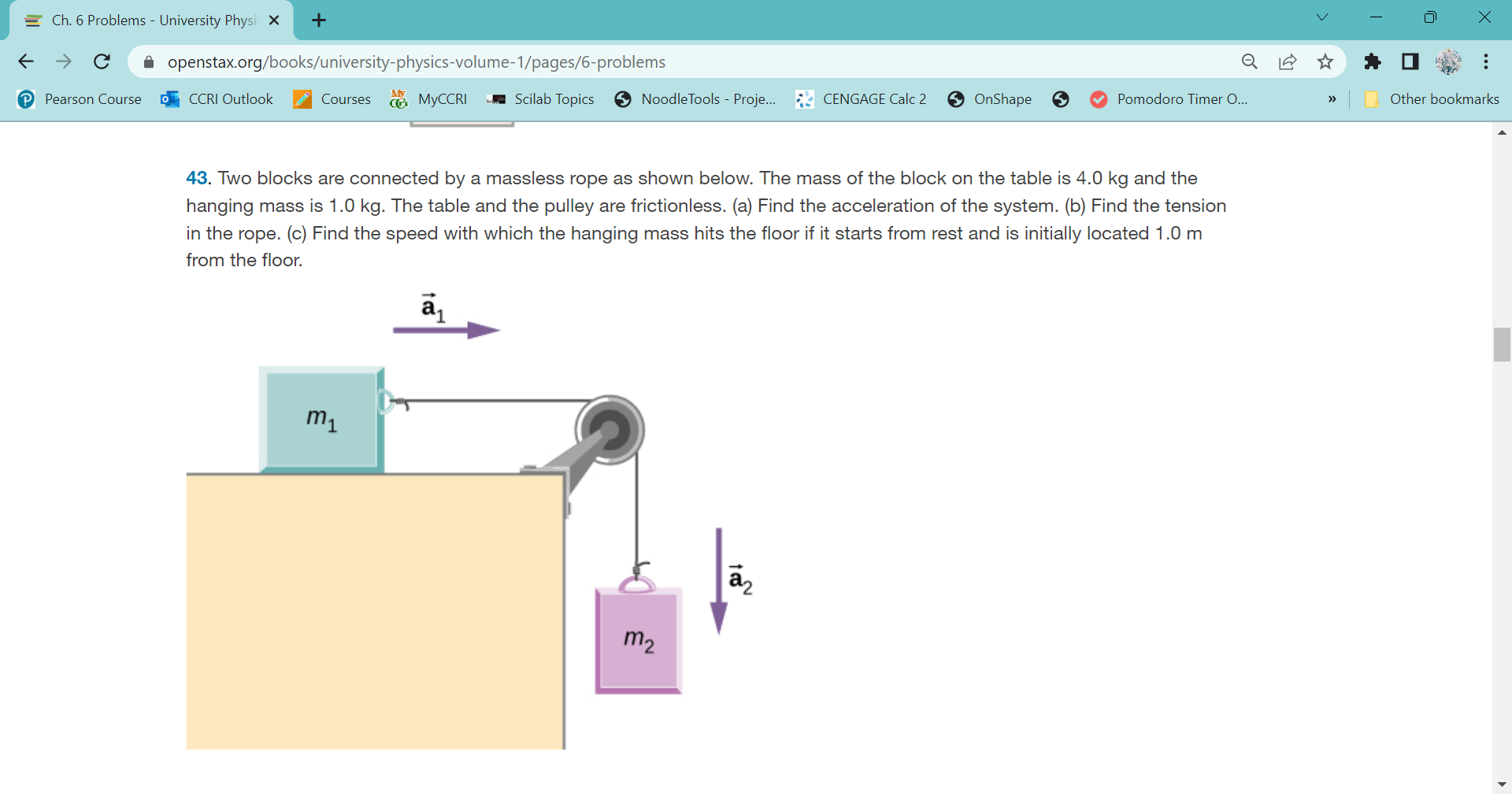The height and width of the screenshot is (794, 1512).
Task: Open a new browser tab
Action: point(318,20)
